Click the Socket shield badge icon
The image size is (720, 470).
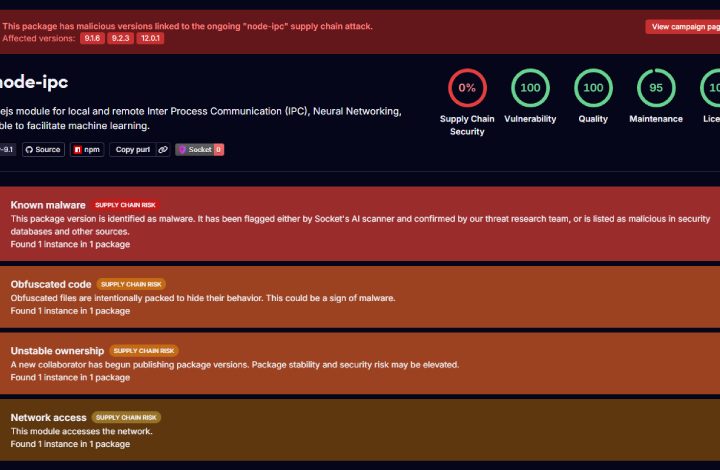tap(182, 150)
